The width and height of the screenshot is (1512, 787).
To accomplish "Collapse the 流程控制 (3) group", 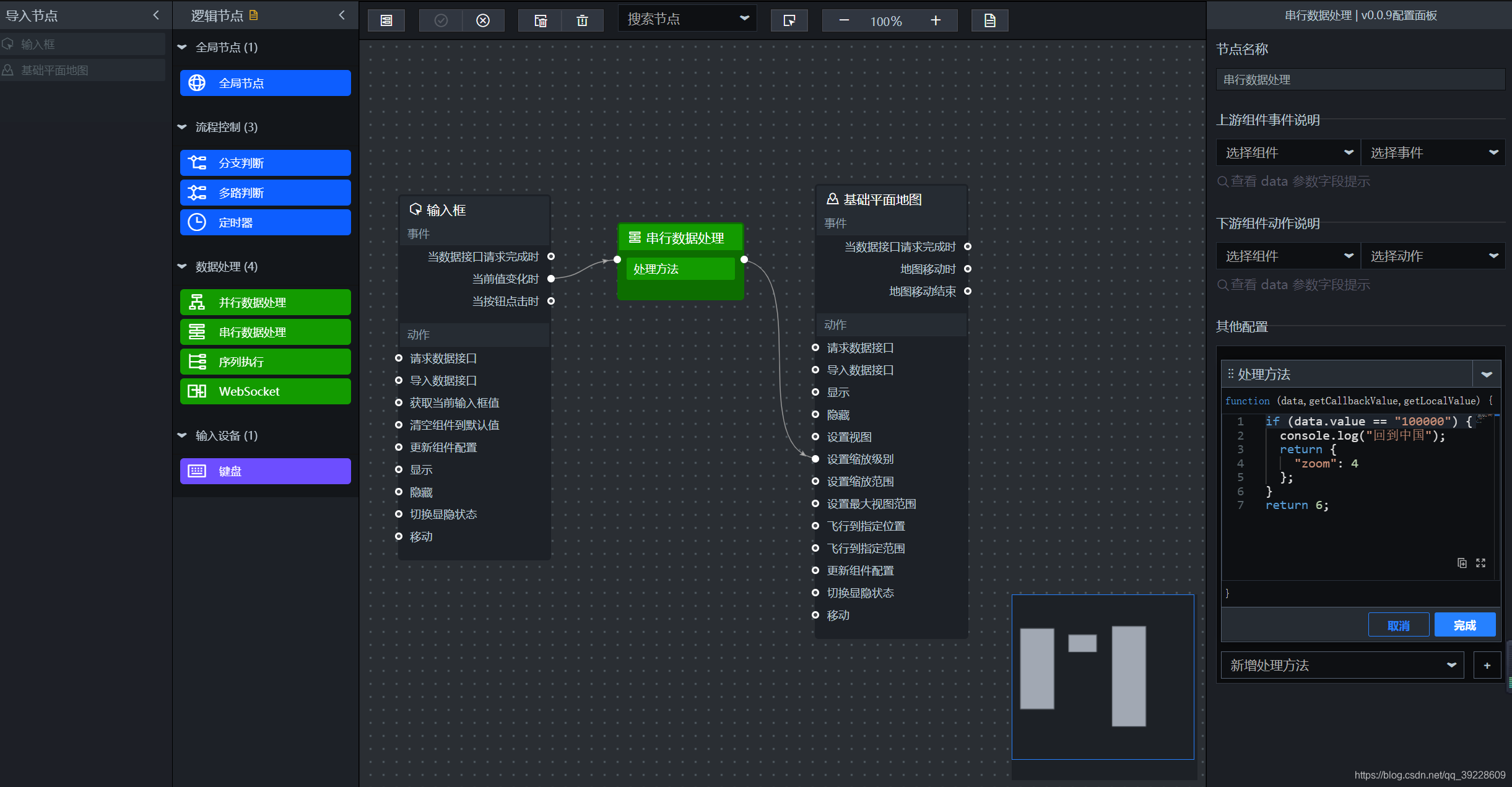I will pyautogui.click(x=182, y=127).
